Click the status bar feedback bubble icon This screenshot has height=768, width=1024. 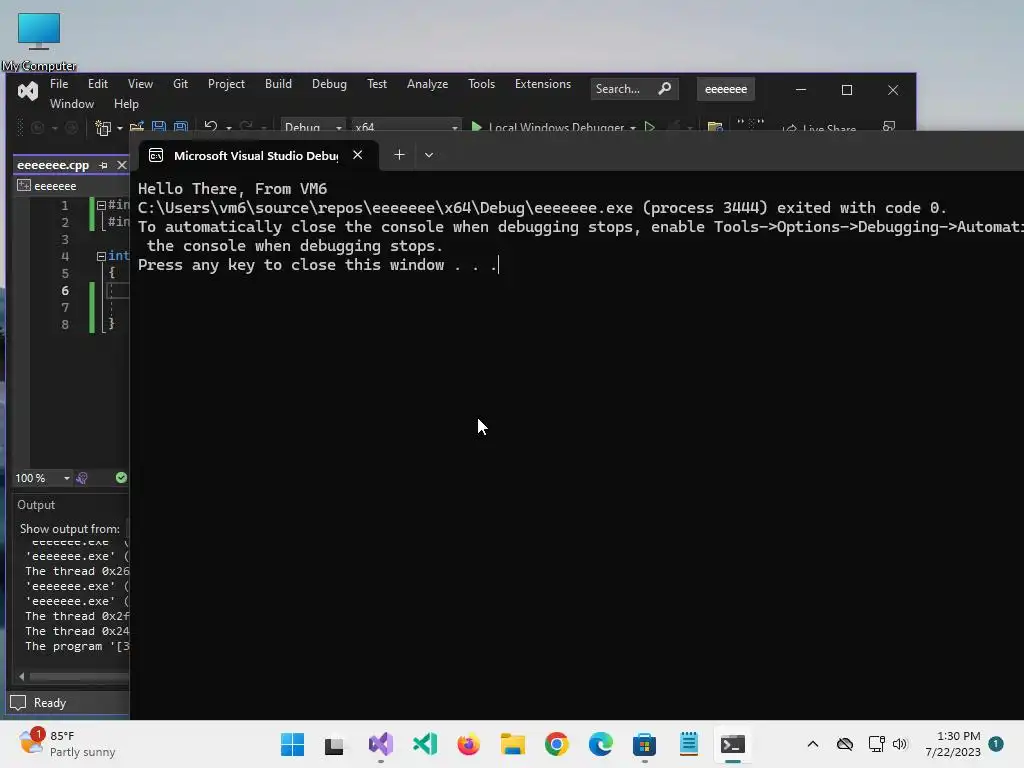(18, 703)
